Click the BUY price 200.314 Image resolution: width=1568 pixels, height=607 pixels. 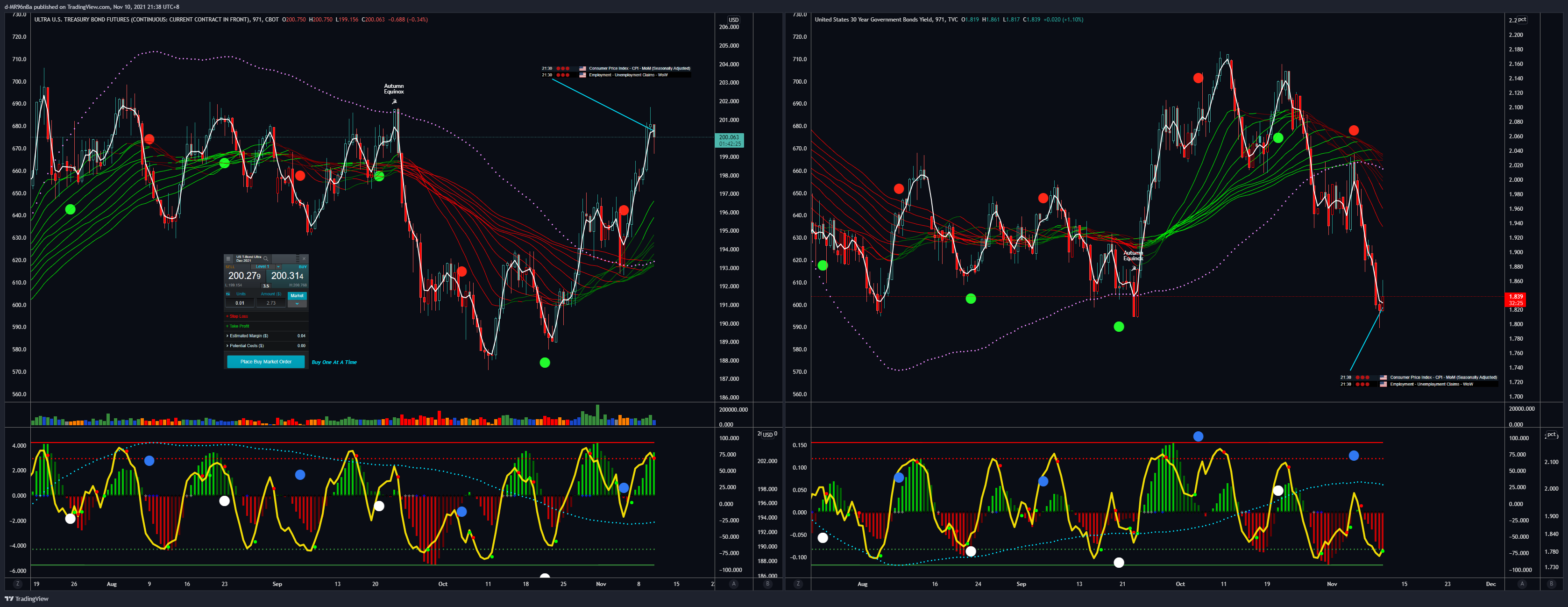(x=287, y=276)
